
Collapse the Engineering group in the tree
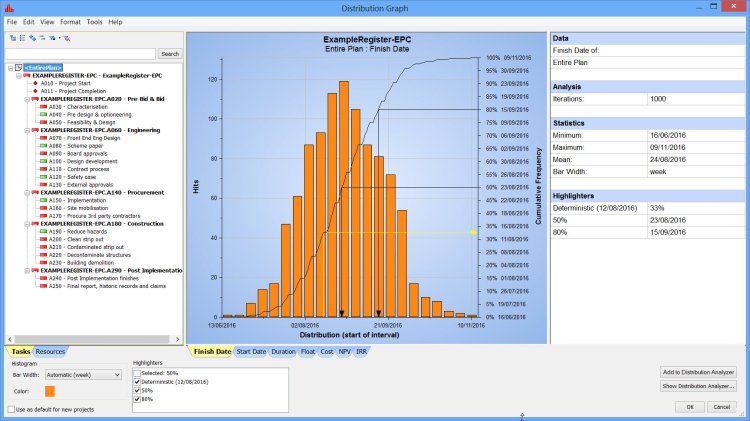pos(25,130)
